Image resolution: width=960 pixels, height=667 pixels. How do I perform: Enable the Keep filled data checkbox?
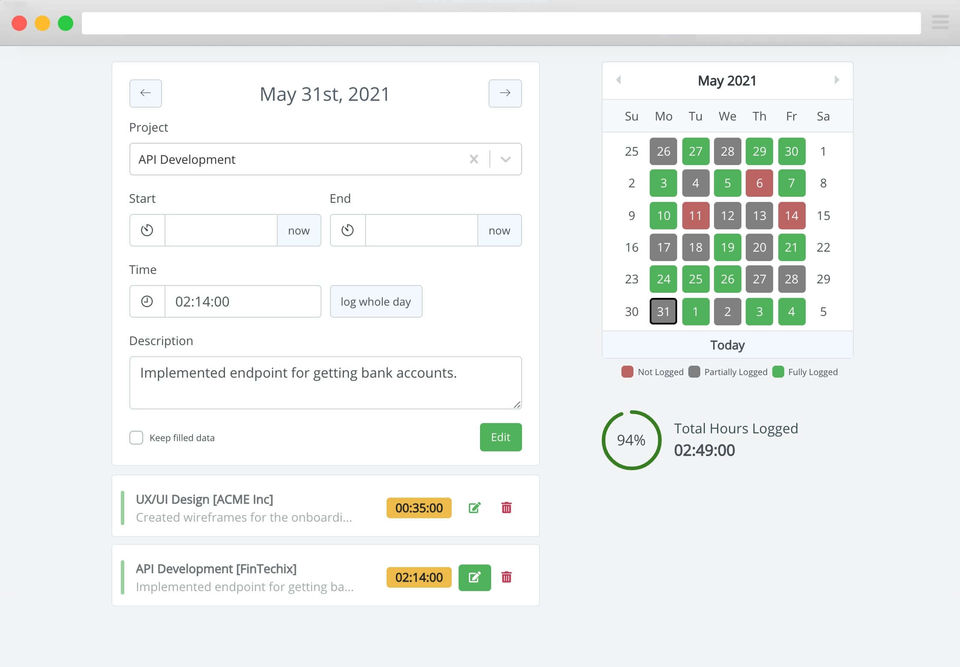[x=136, y=438]
